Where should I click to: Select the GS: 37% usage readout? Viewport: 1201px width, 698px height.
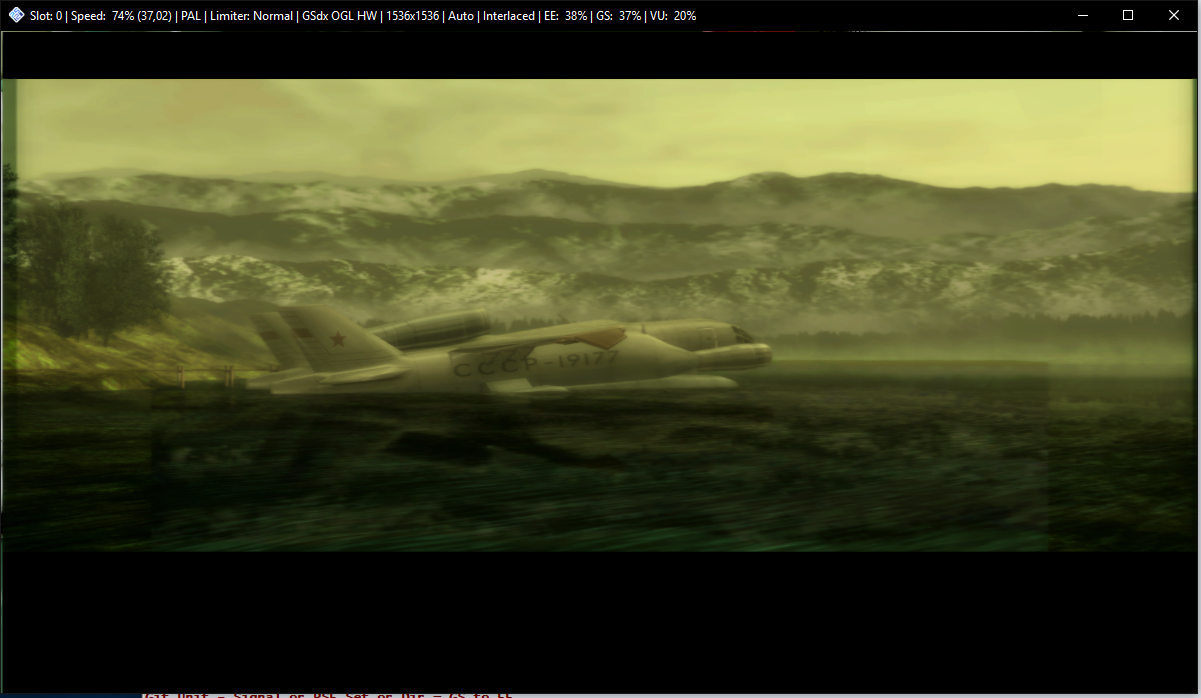point(618,15)
